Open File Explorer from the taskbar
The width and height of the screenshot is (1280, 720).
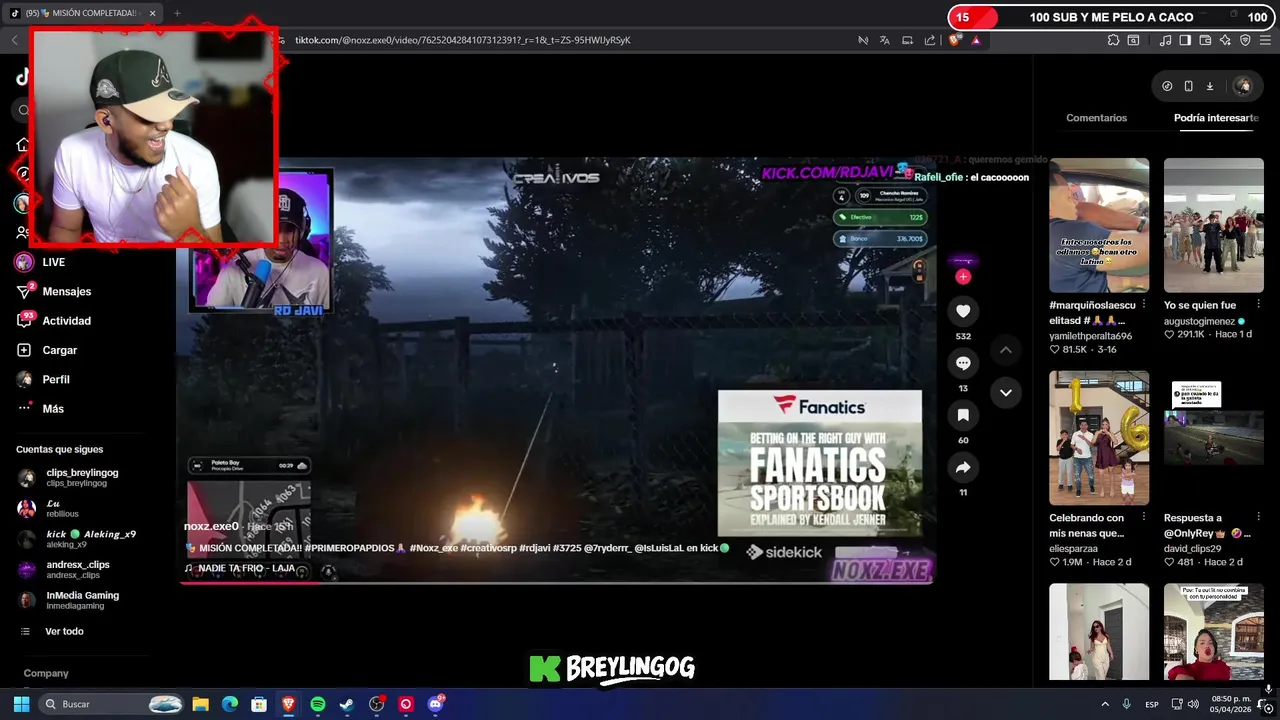(200, 704)
